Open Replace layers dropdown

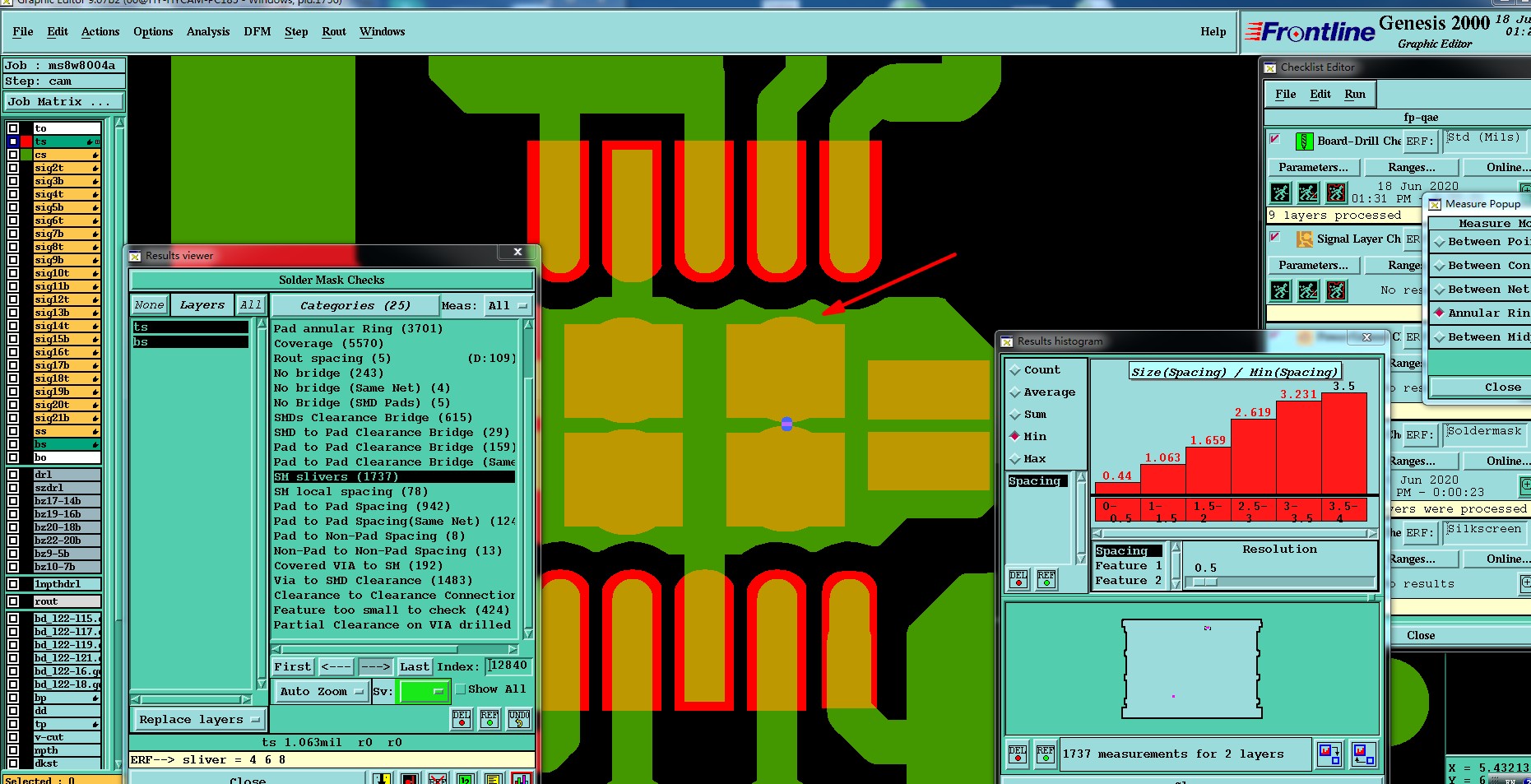click(198, 720)
